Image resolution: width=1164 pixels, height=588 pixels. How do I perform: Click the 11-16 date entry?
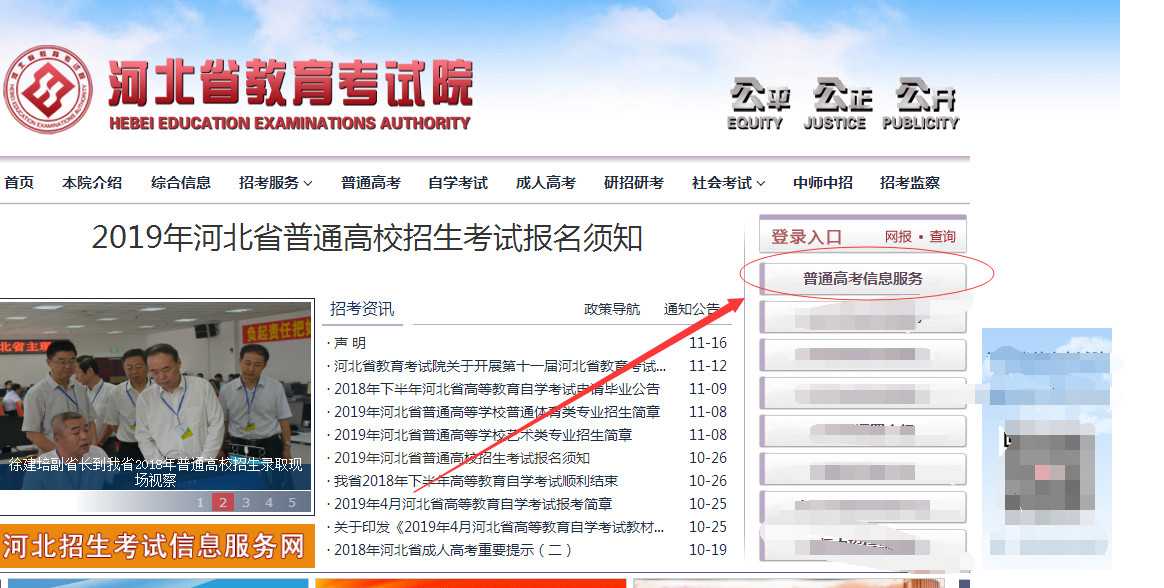(x=708, y=343)
